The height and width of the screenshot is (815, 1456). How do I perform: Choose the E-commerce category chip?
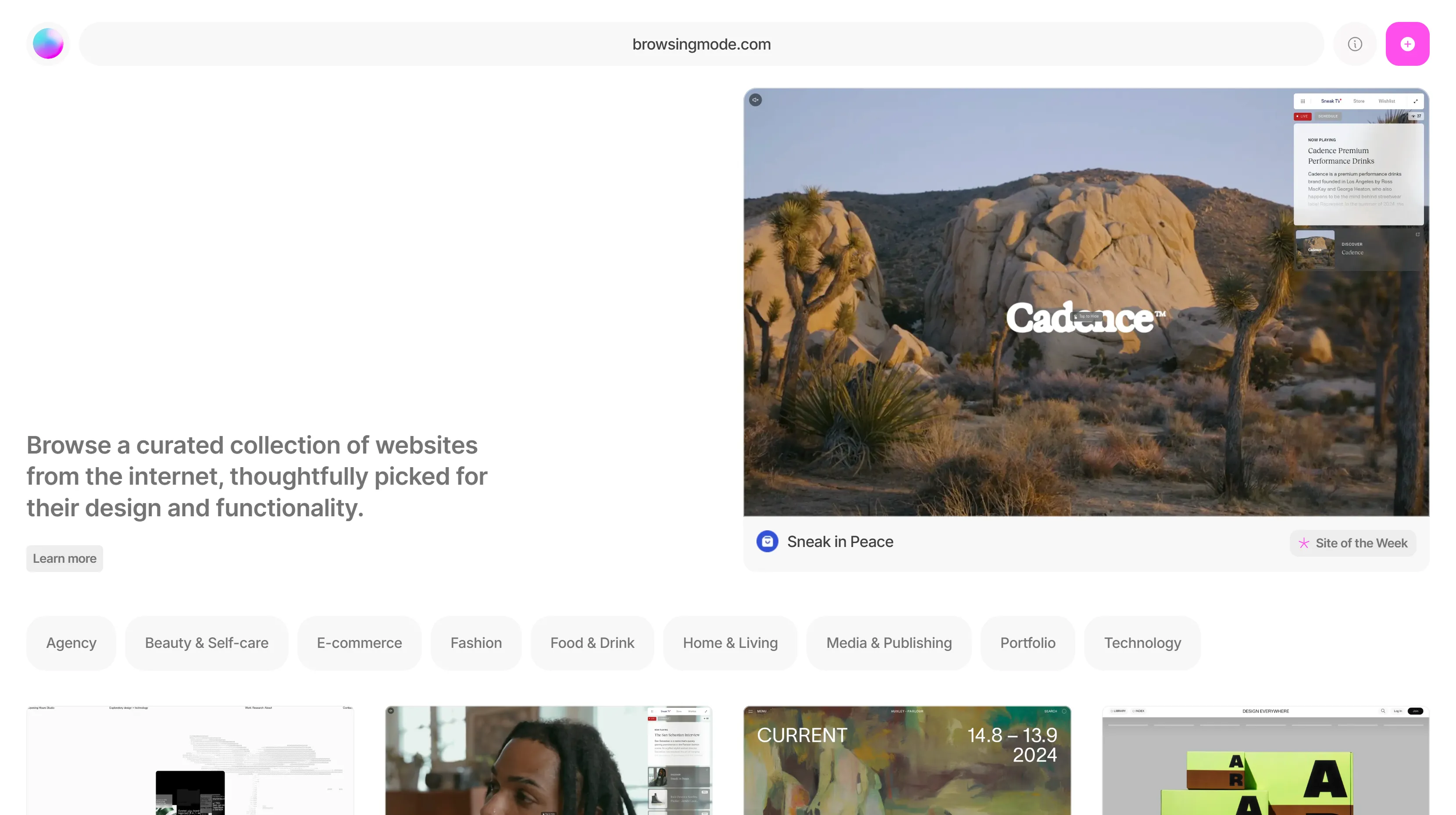(x=359, y=643)
